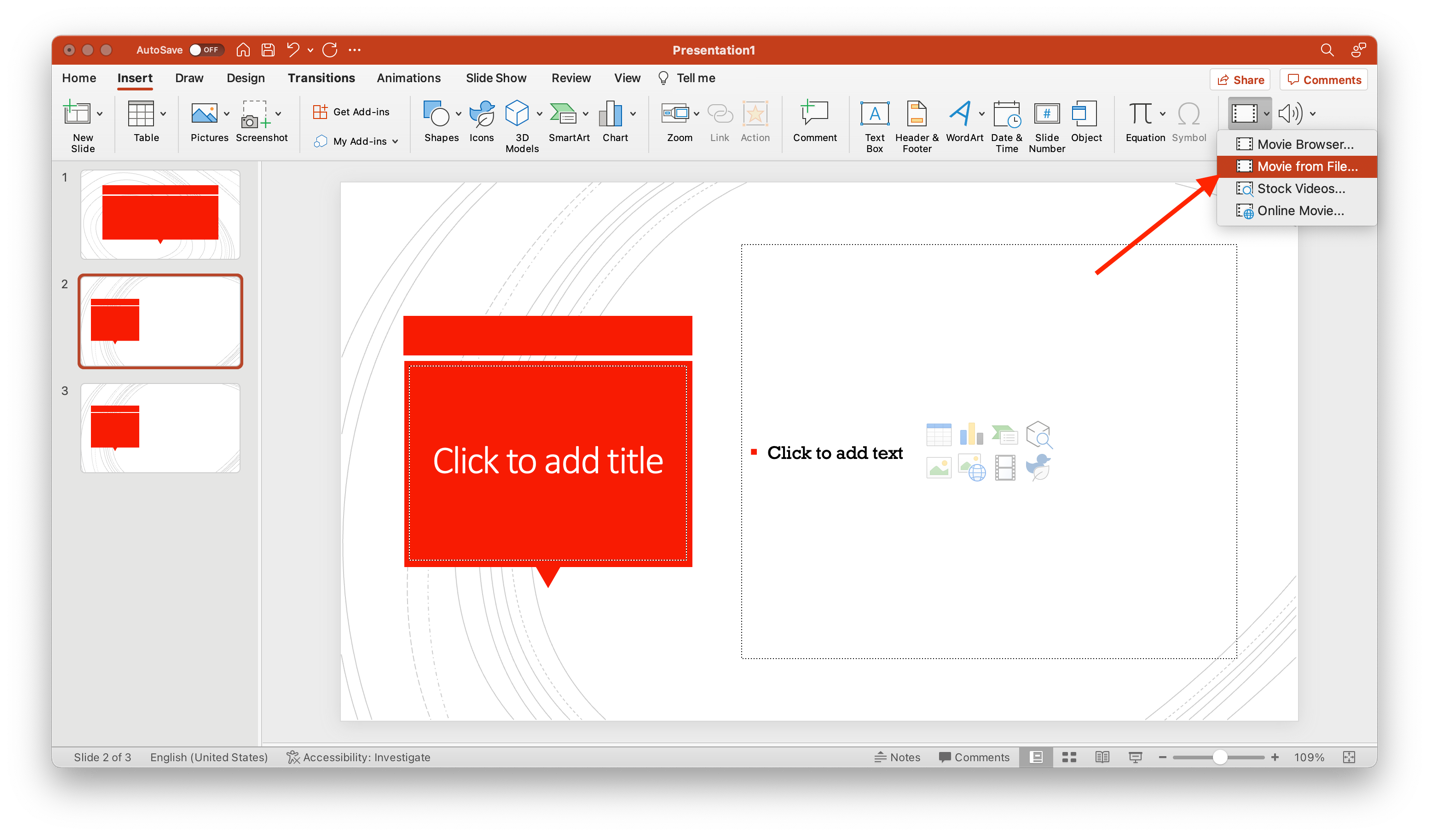Click the Share button
This screenshot has height=836, width=1429.
point(1240,79)
